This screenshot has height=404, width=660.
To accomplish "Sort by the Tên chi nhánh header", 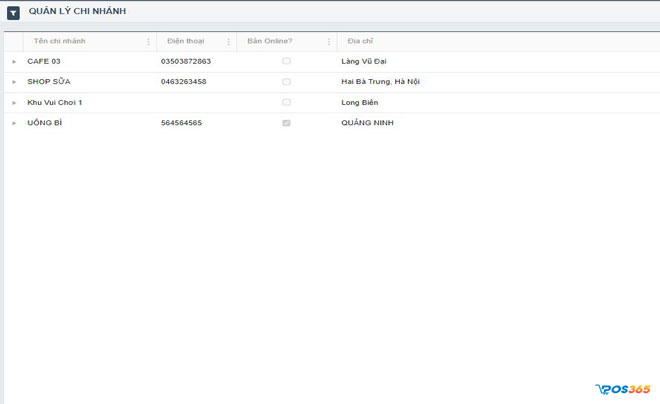I will coord(59,41).
